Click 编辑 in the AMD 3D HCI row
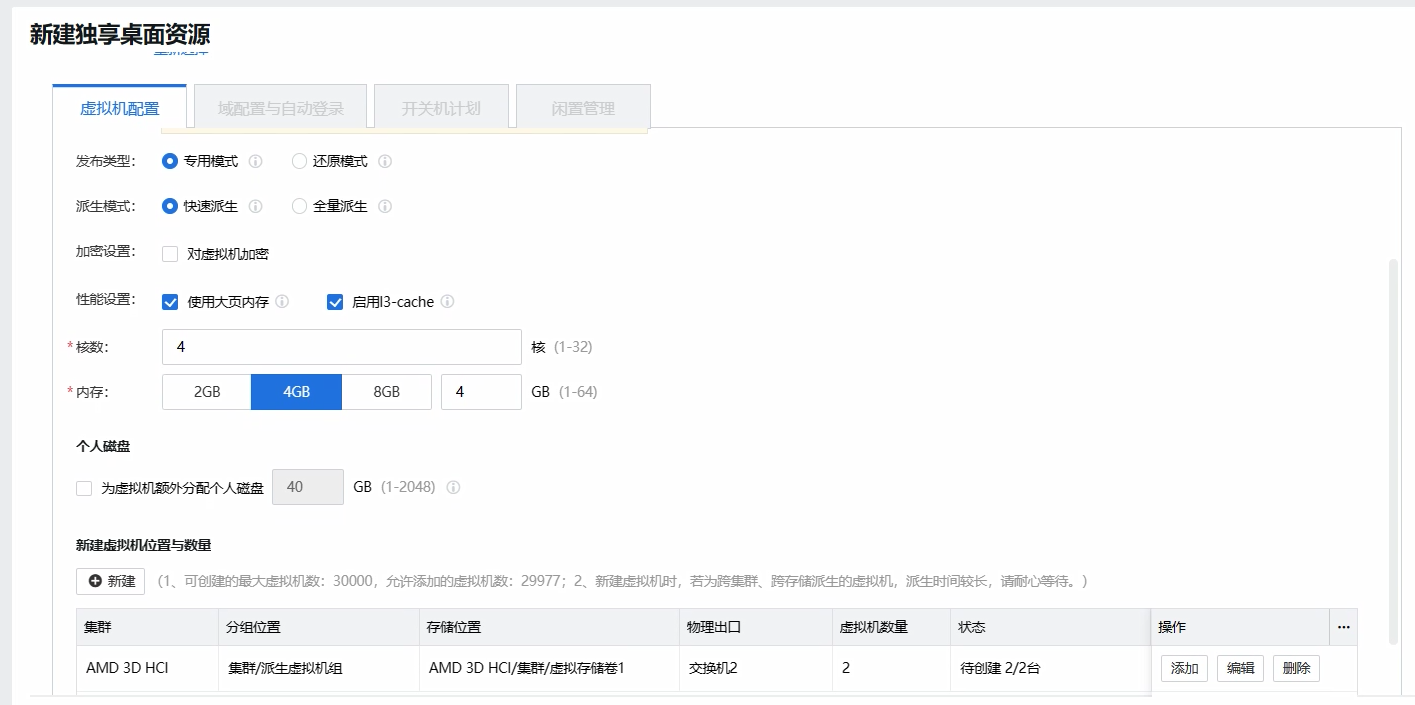Viewport: 1415px width, 705px height. (x=1240, y=668)
